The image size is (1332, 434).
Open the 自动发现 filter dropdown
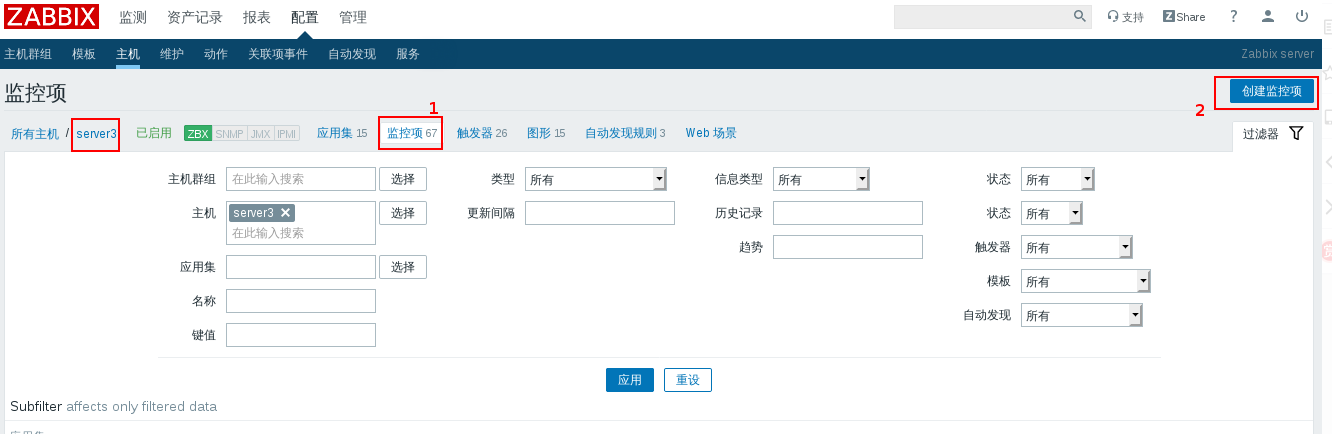pyautogui.click(x=1082, y=315)
